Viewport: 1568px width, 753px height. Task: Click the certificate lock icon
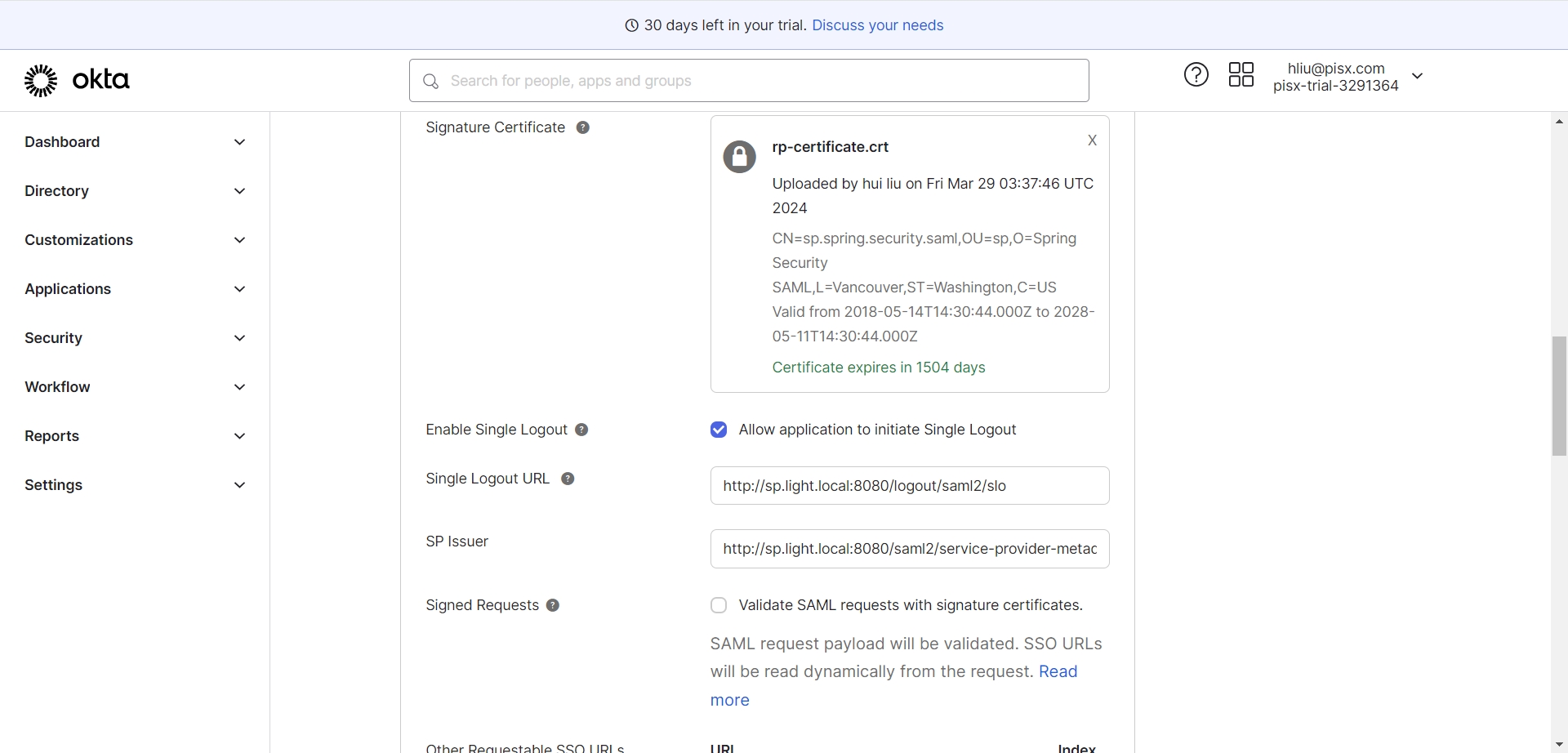click(739, 156)
